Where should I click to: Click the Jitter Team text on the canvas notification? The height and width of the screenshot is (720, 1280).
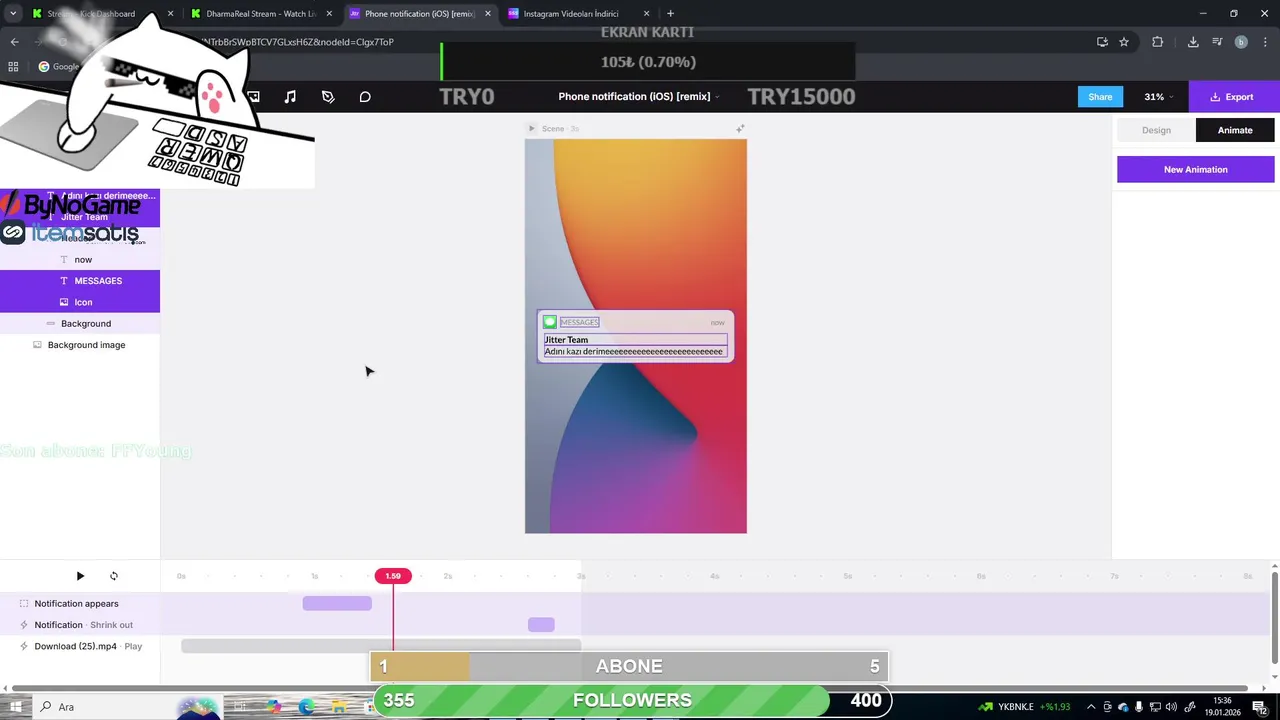tap(567, 340)
